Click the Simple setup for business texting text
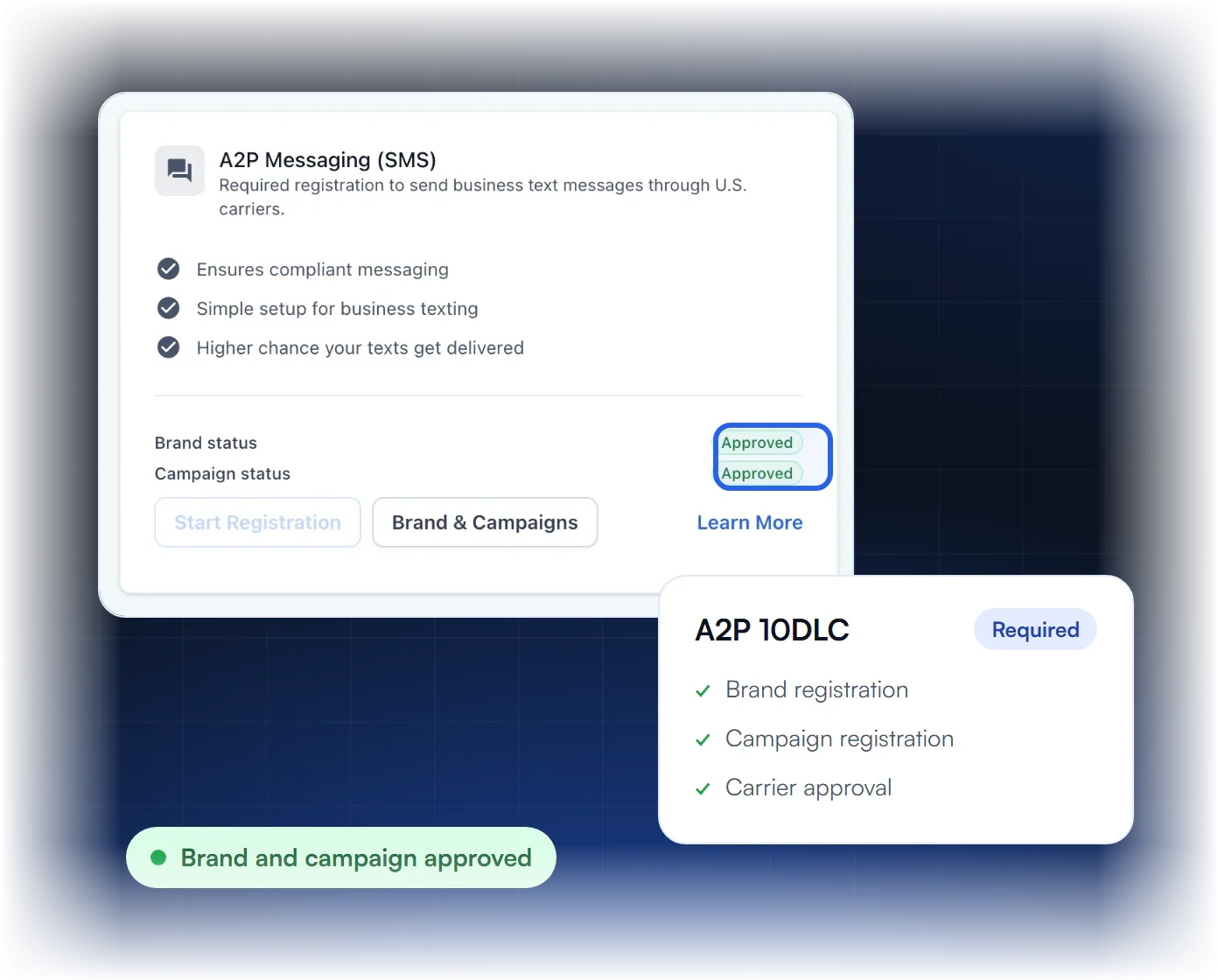 (x=337, y=309)
